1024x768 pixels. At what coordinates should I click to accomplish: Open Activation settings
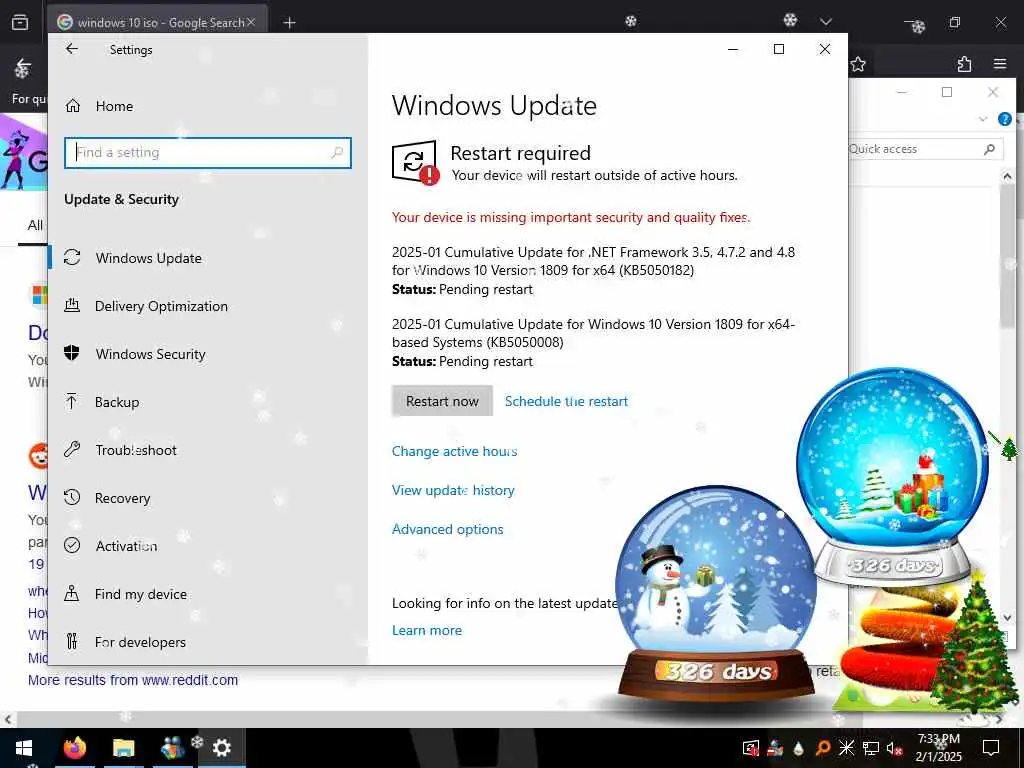(126, 546)
